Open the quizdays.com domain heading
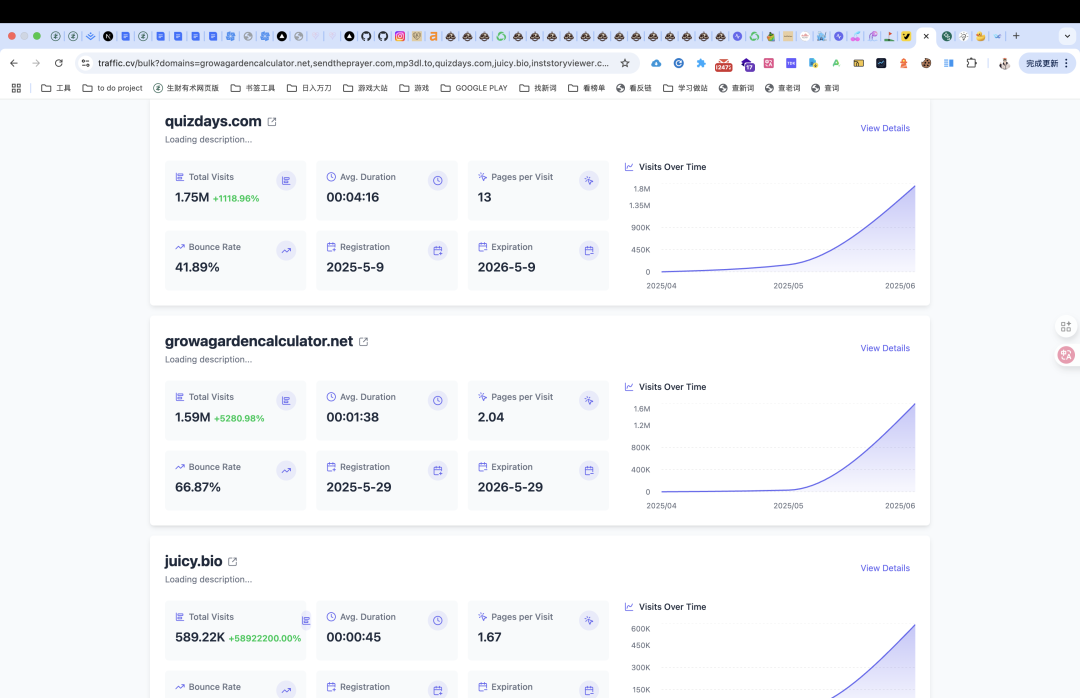This screenshot has width=1080, height=698. [x=213, y=121]
